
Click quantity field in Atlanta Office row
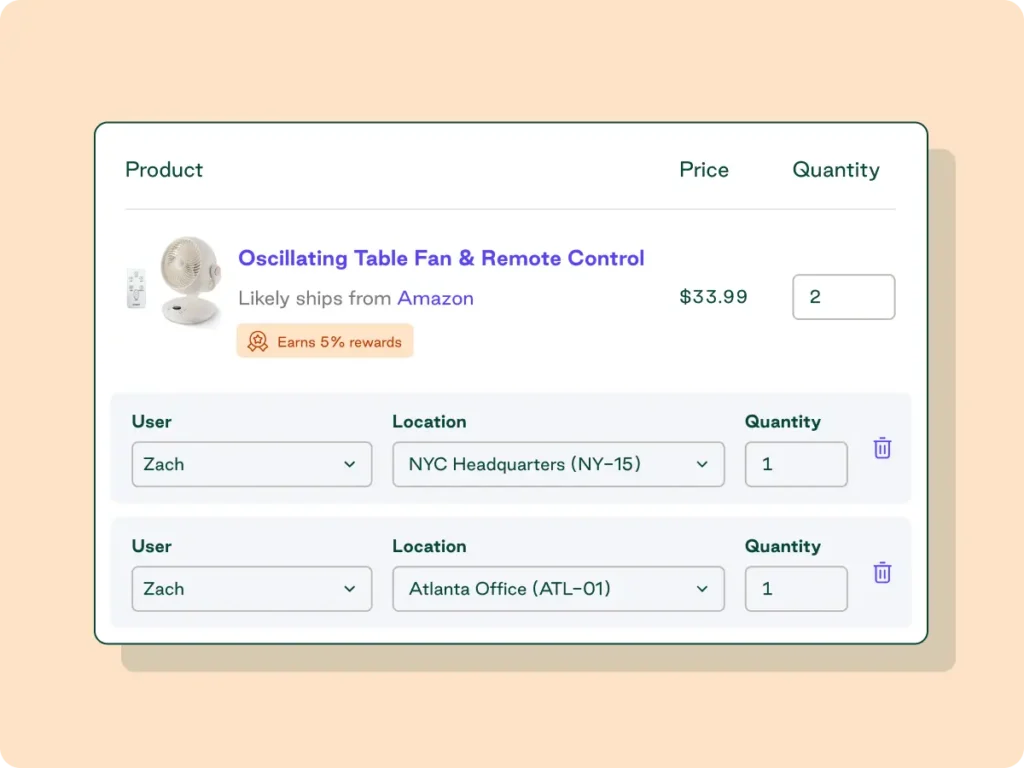[x=796, y=589]
